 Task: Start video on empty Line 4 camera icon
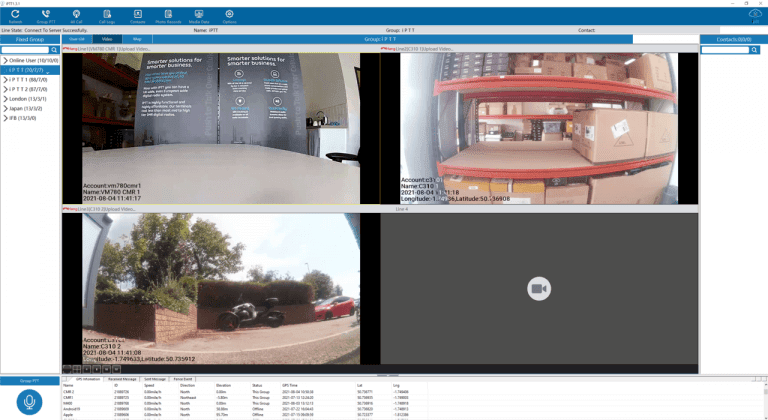(x=539, y=289)
